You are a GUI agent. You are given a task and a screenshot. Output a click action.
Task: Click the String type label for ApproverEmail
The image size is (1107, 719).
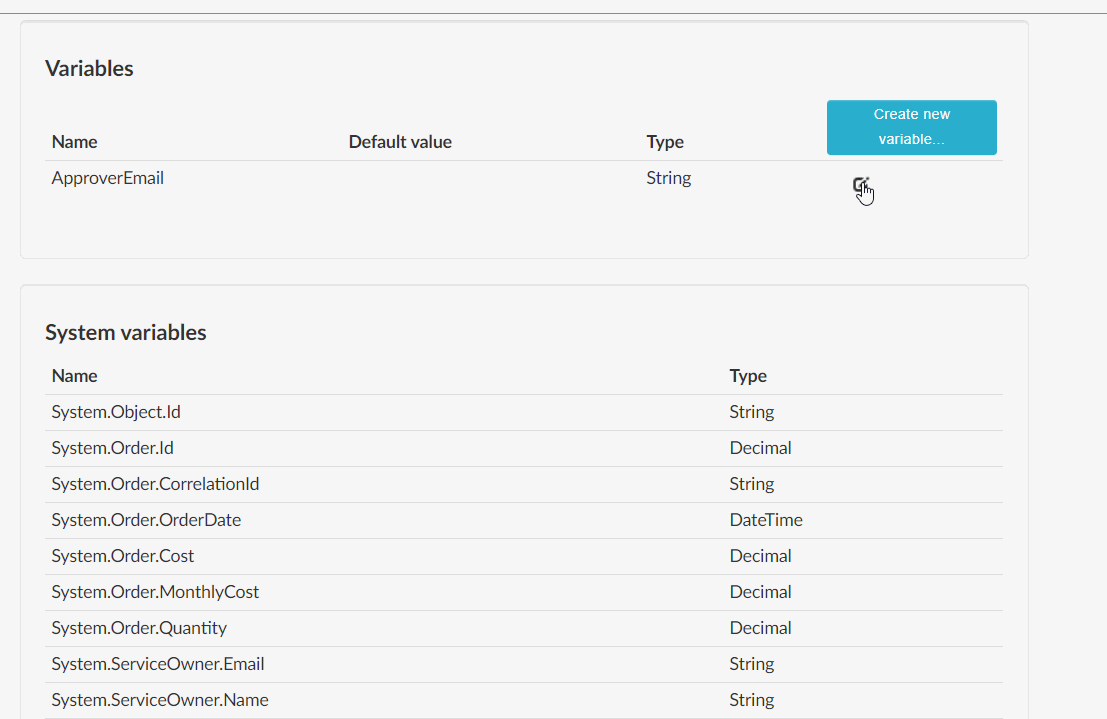point(668,177)
